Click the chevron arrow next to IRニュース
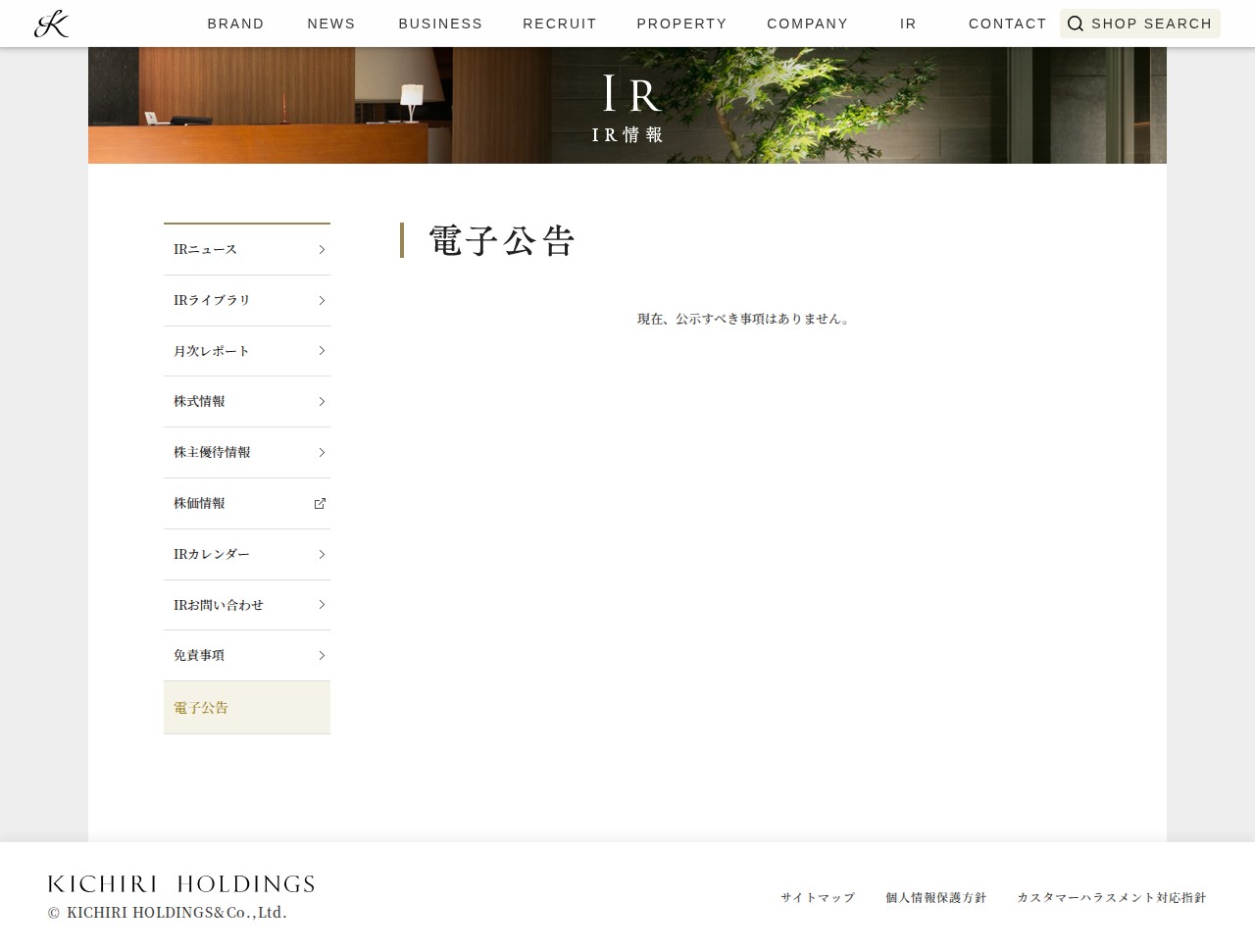The image size is (1255, 952). [322, 250]
